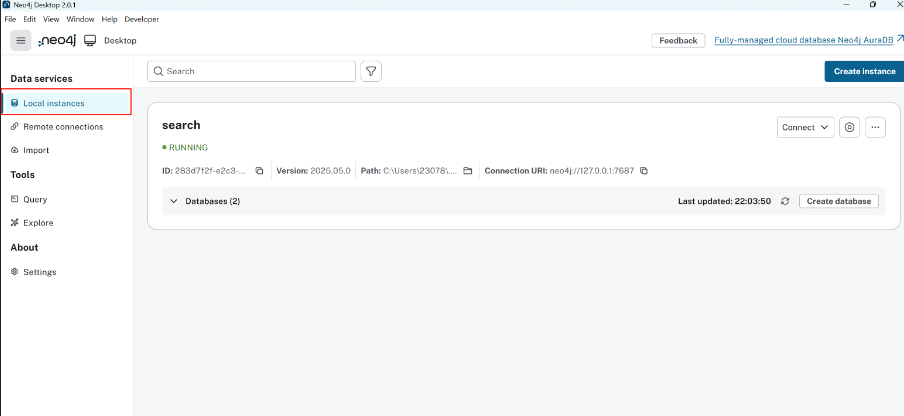Open the View menu
This screenshot has width=904, height=416.
pos(51,19)
